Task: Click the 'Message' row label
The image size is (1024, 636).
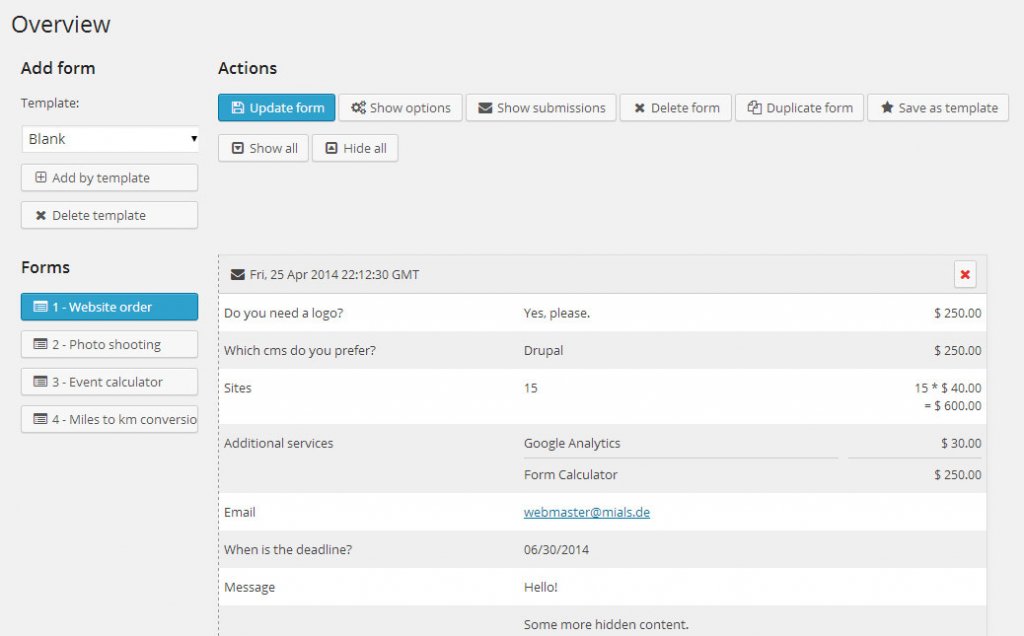Action: click(x=249, y=587)
